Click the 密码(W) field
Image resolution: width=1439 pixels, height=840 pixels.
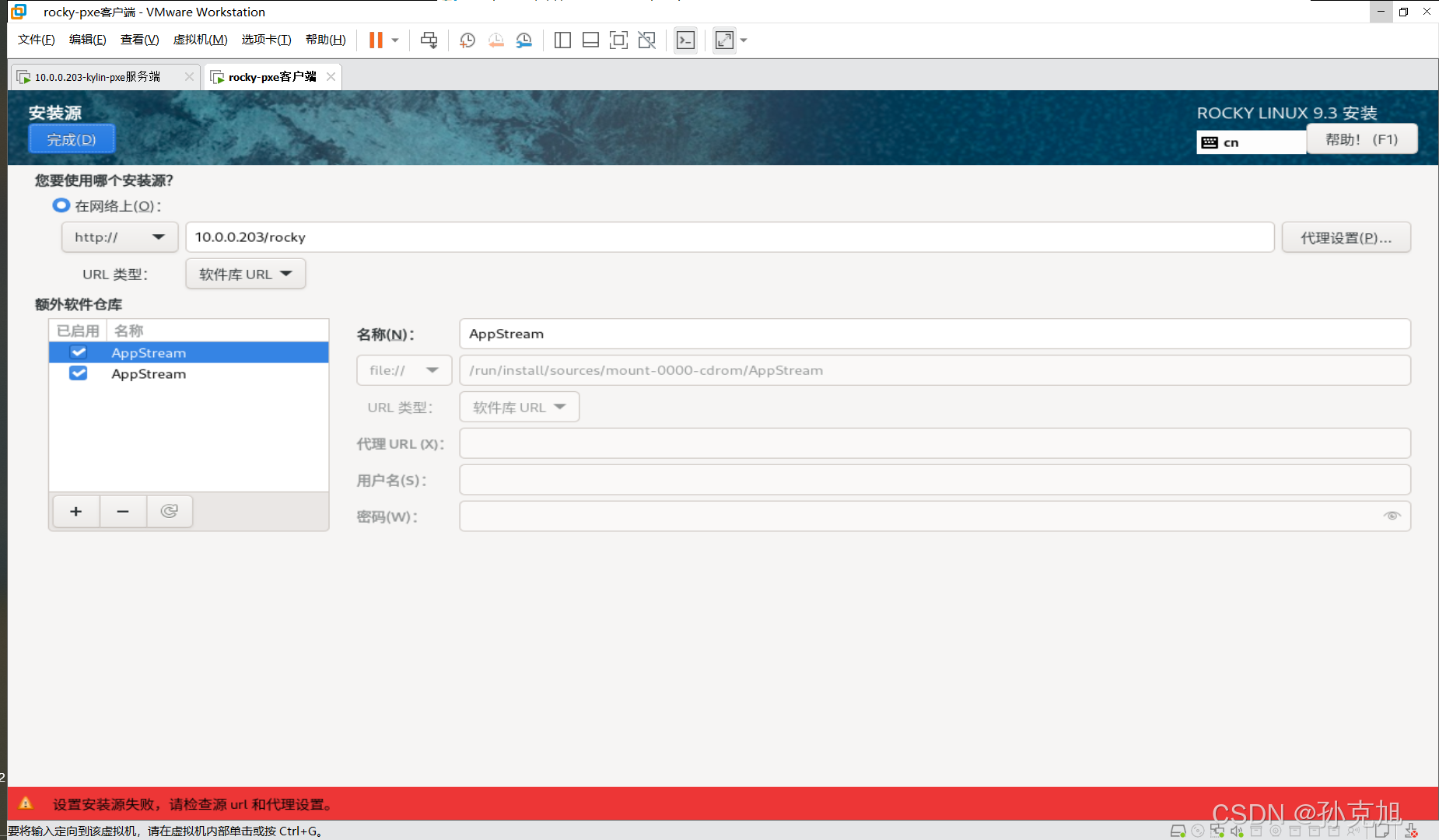pos(935,516)
